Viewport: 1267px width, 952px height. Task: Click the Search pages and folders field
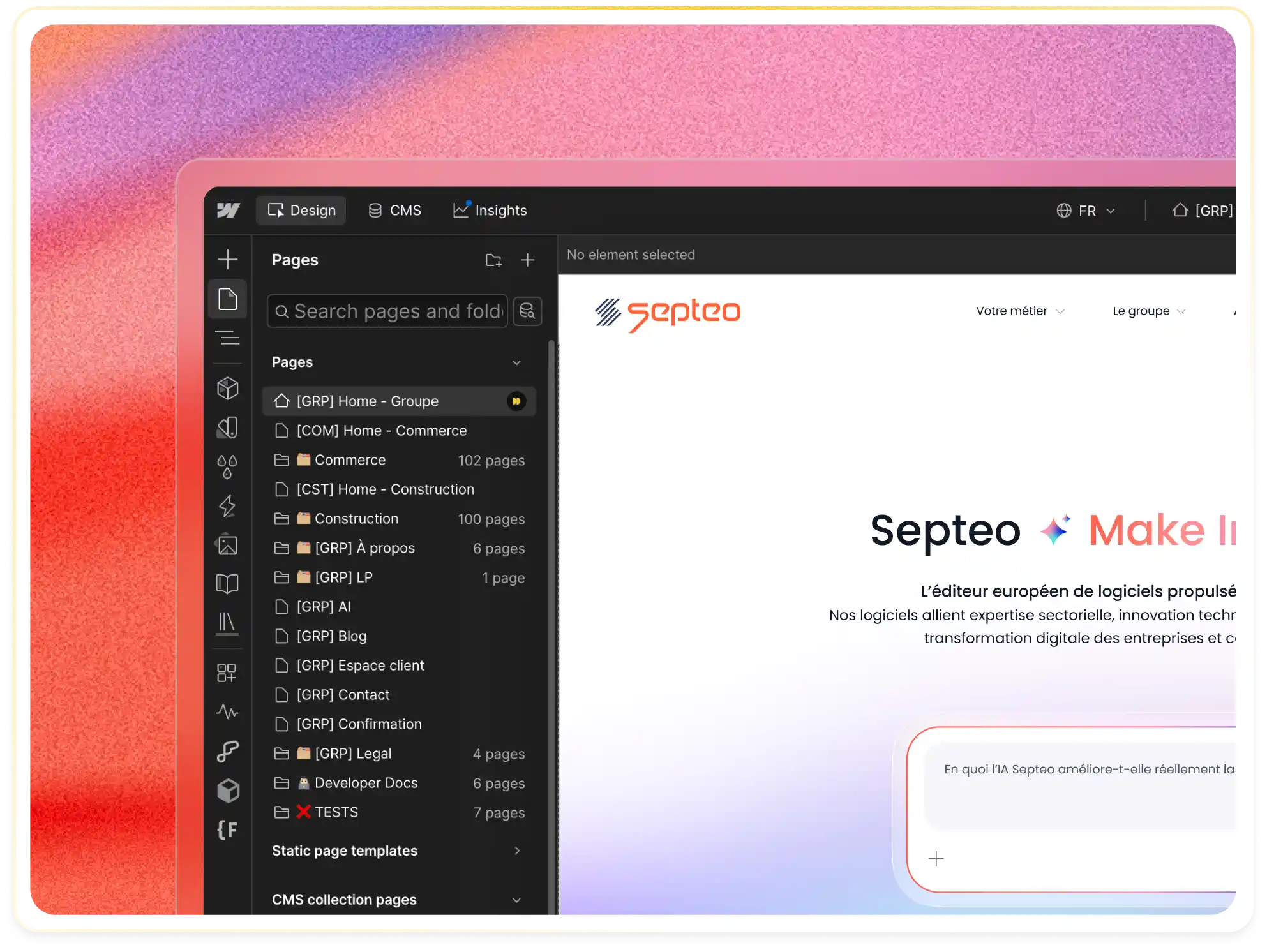(387, 311)
